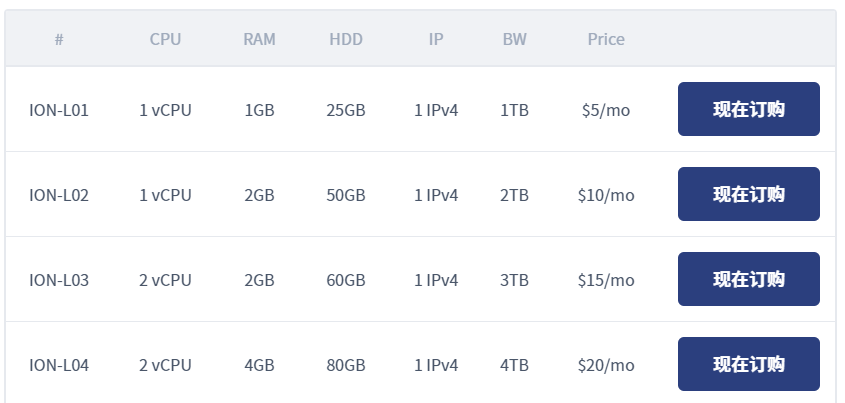Click the IP column header
This screenshot has height=403, width=845.
pos(436,39)
